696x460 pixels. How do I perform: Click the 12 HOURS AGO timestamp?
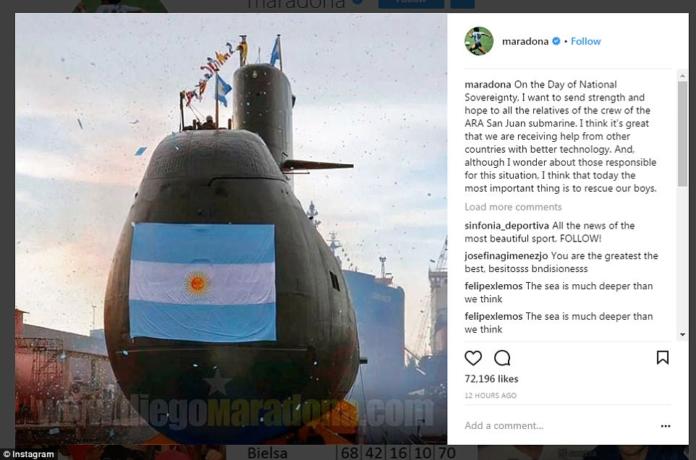coord(490,395)
